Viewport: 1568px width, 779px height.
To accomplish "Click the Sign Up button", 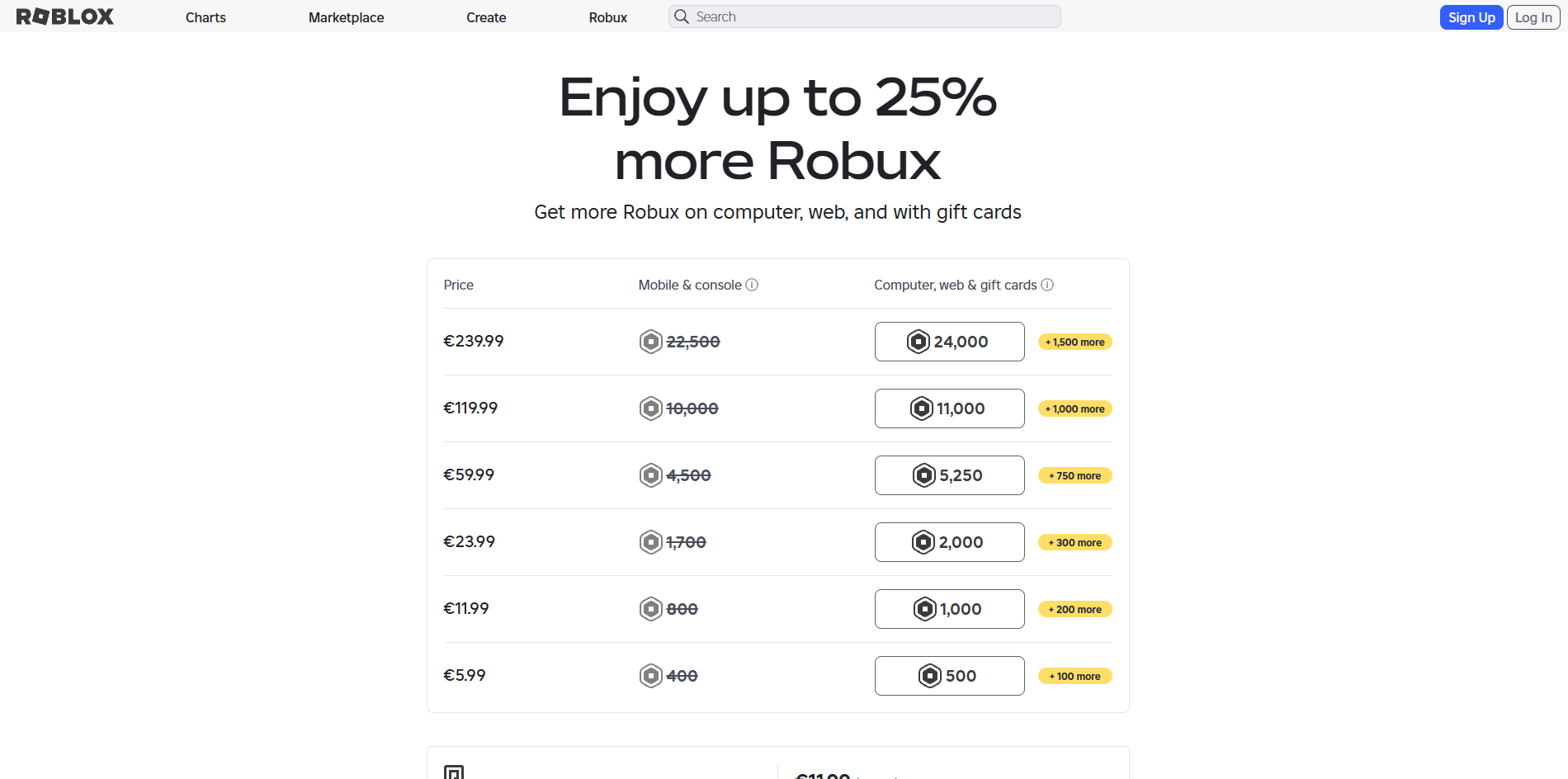I will pos(1471,17).
